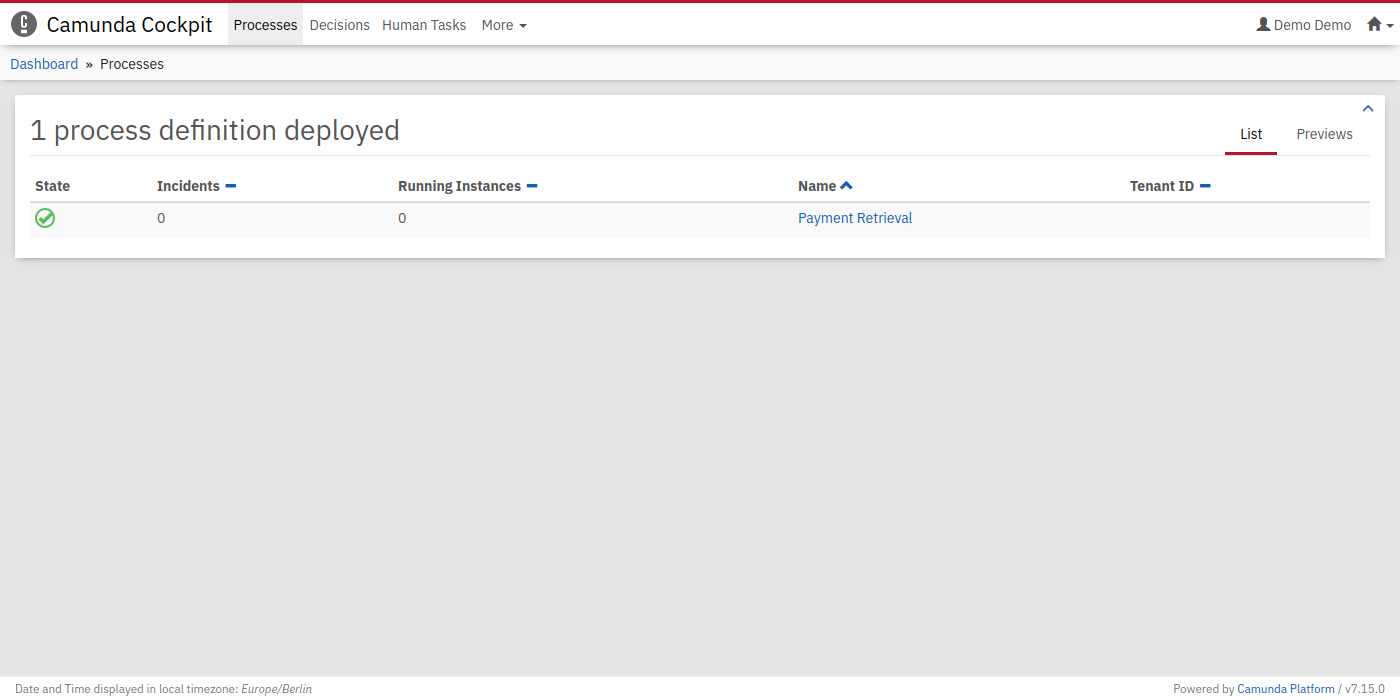Screen dimensions: 1400x700
Task: Switch to the List tab
Action: point(1251,134)
